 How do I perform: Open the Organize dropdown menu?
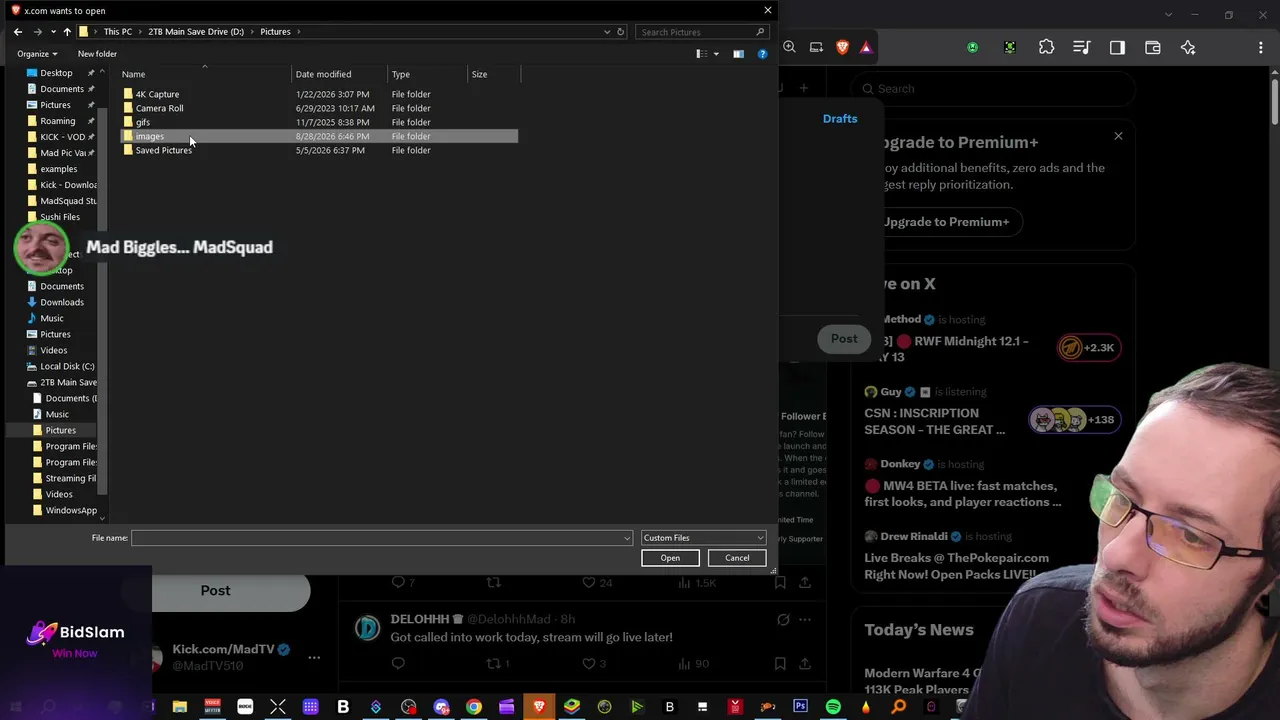tap(37, 54)
